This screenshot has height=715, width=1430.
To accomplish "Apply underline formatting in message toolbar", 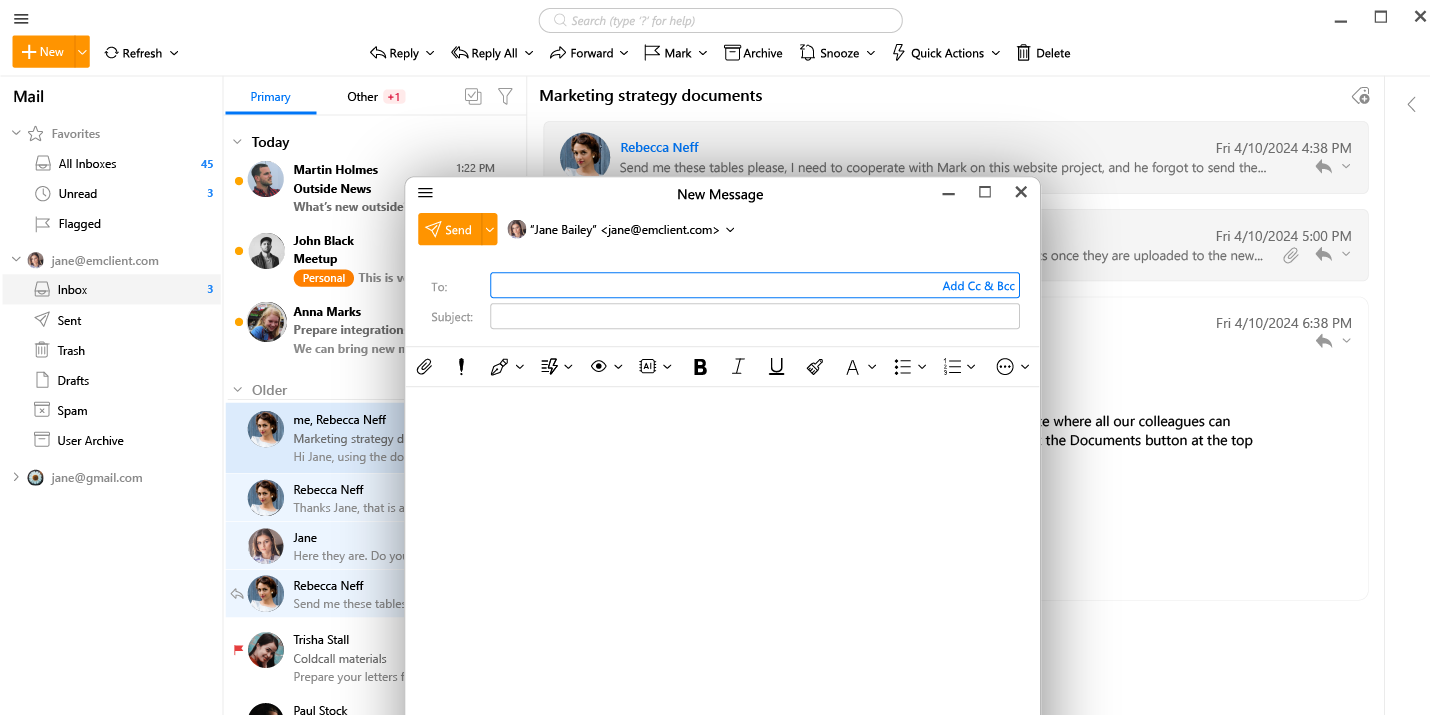I will click(776, 367).
